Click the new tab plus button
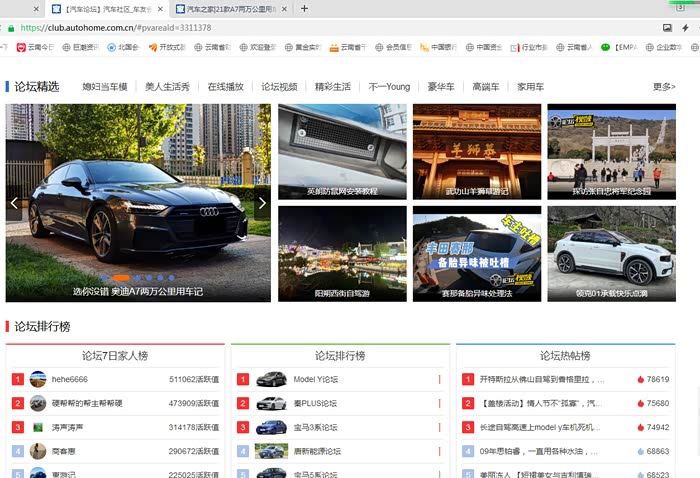The image size is (700, 478). point(304,8)
